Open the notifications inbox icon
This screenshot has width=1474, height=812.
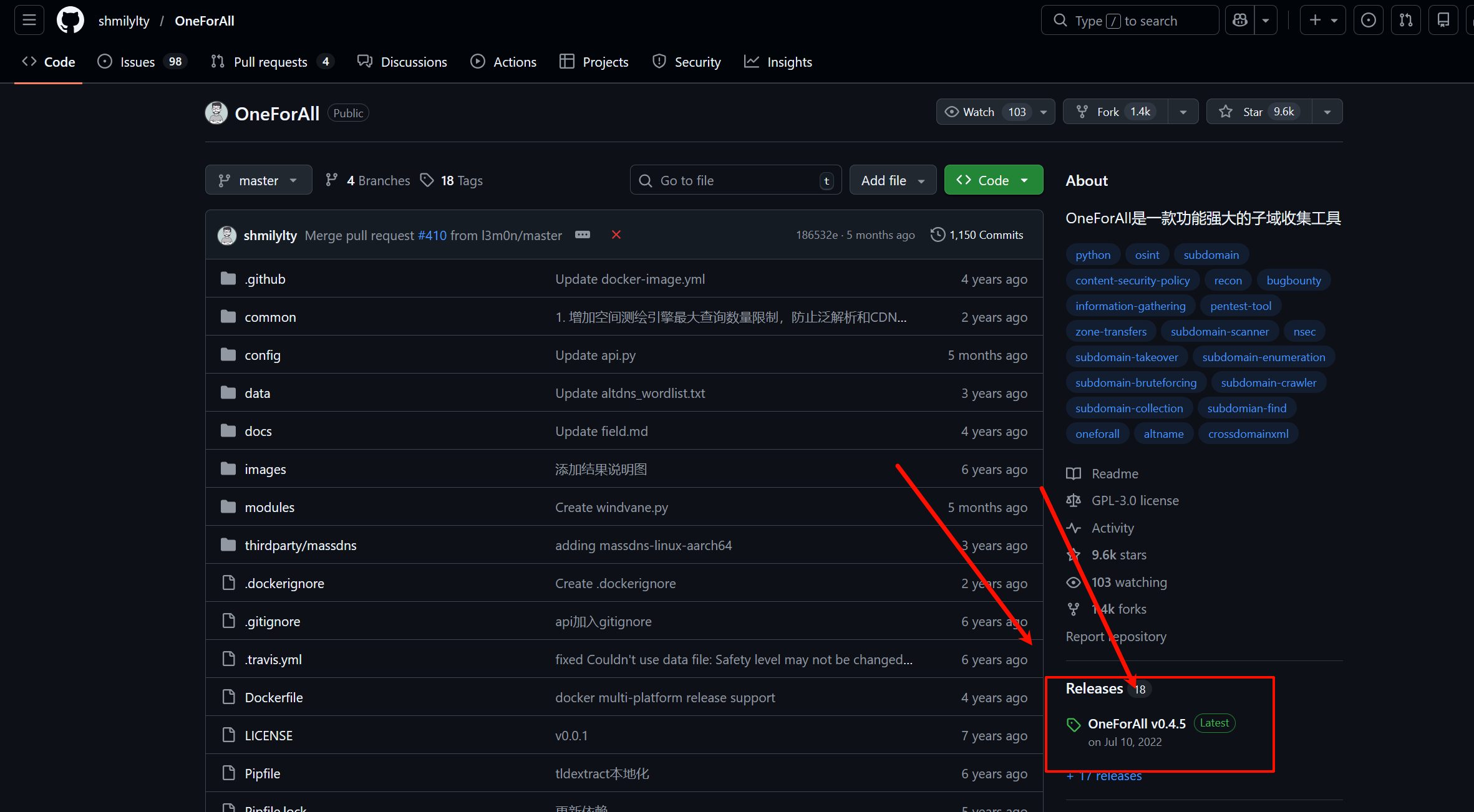tap(1443, 21)
